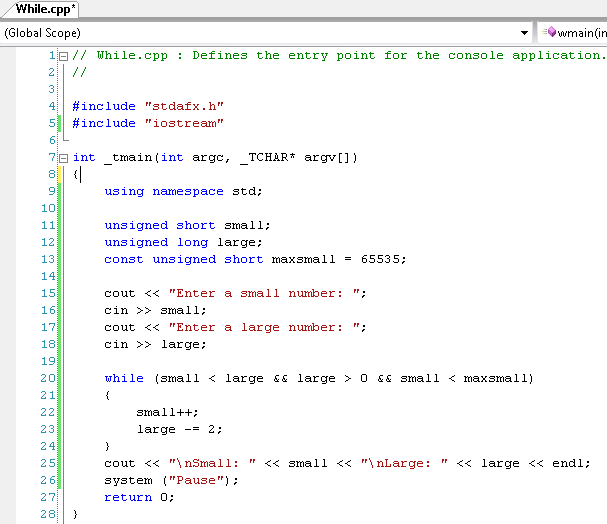Click 'maxsmall' in the while condition
Viewport: 607px width, 524px height.
[x=495, y=378]
